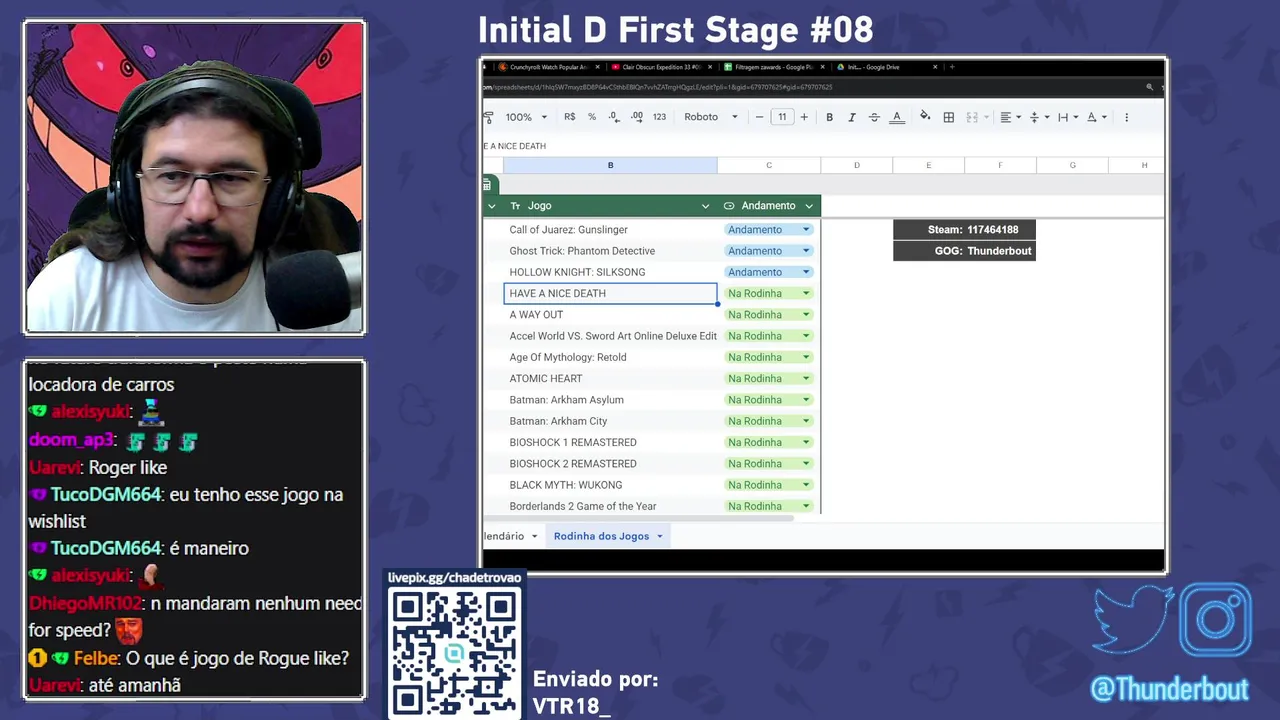Open status dropdown for Call of Juarez: Gunslinger
Screen dimensions: 1280x720
point(806,230)
